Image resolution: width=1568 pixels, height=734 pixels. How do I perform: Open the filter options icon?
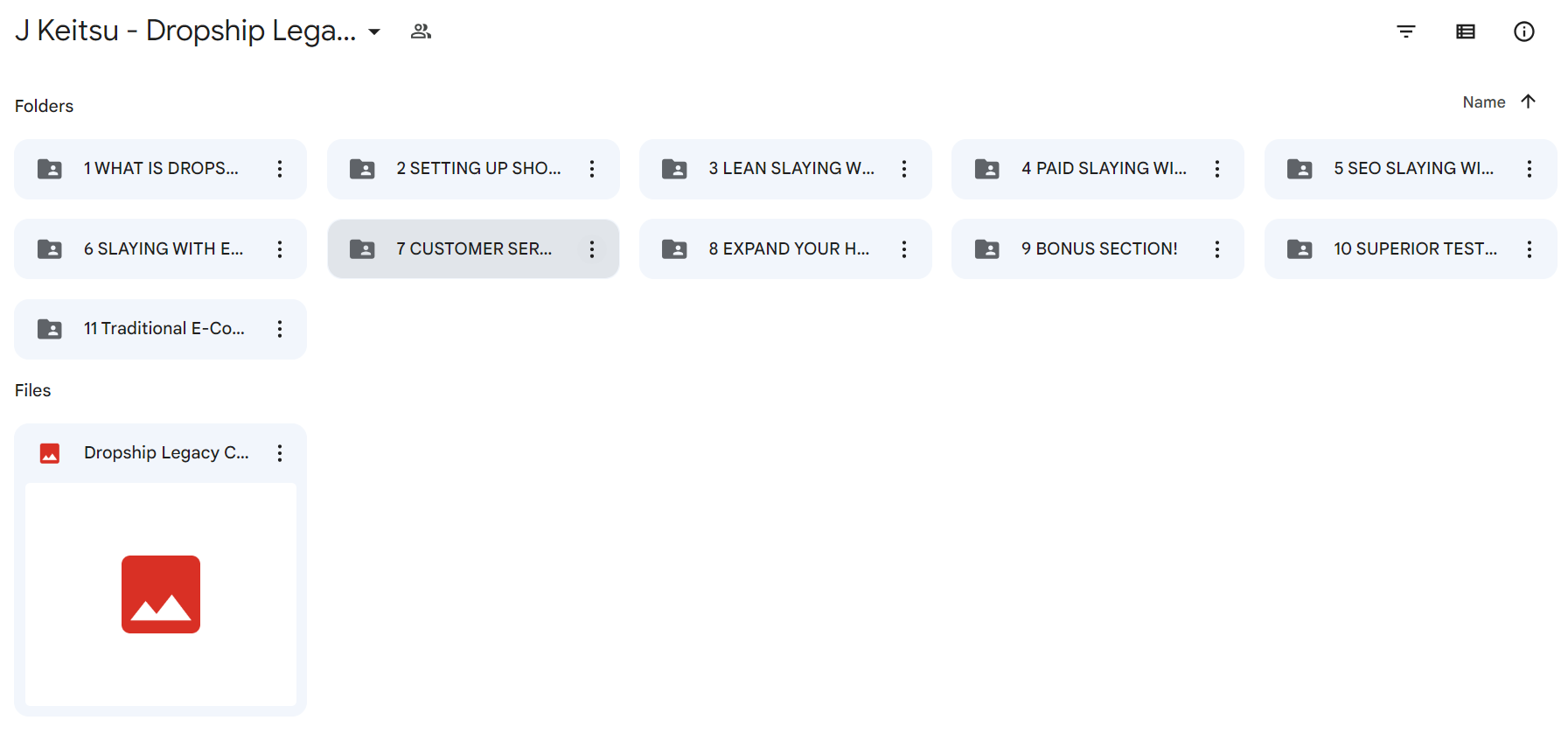point(1405,31)
